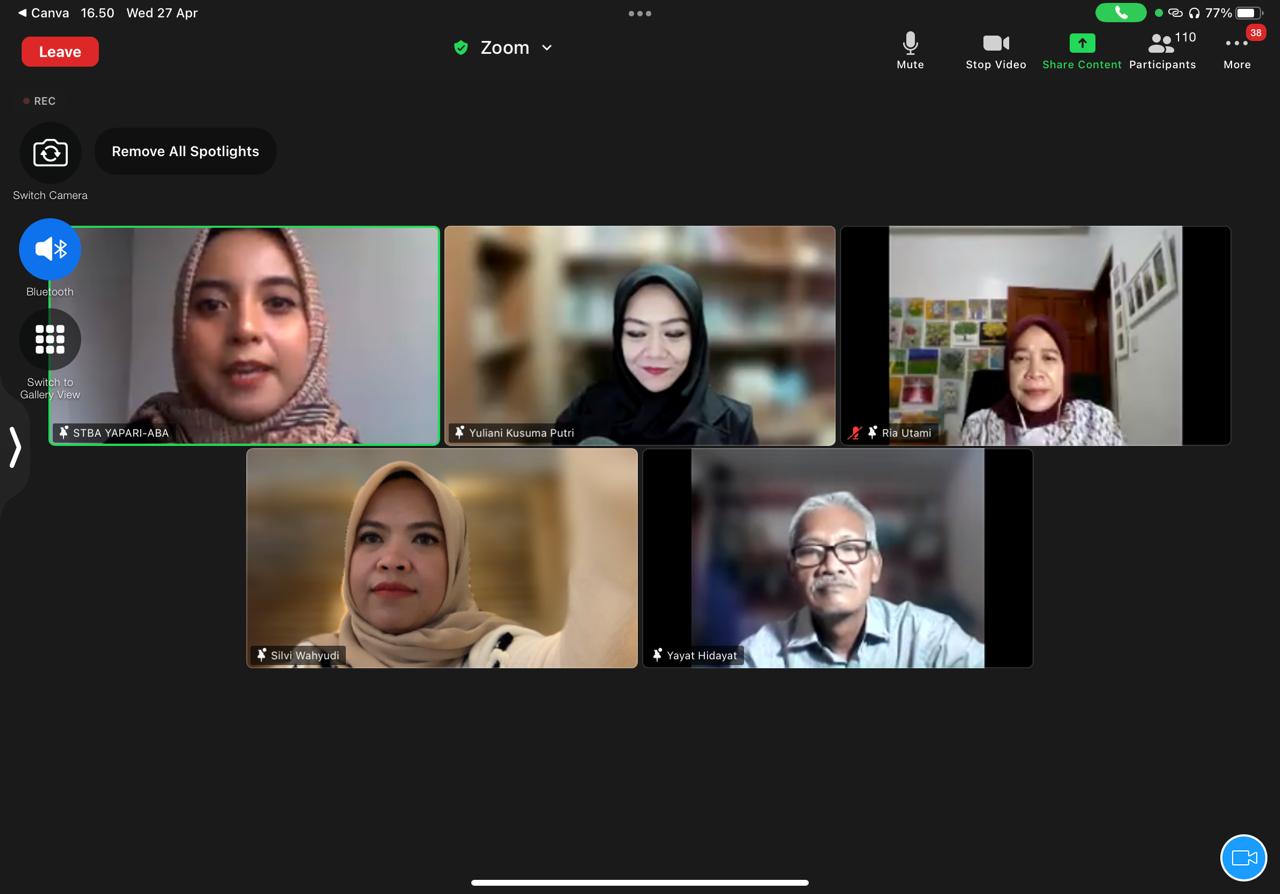Tap the home indicator bar
Viewport: 1280px width, 894px height.
pos(640,883)
